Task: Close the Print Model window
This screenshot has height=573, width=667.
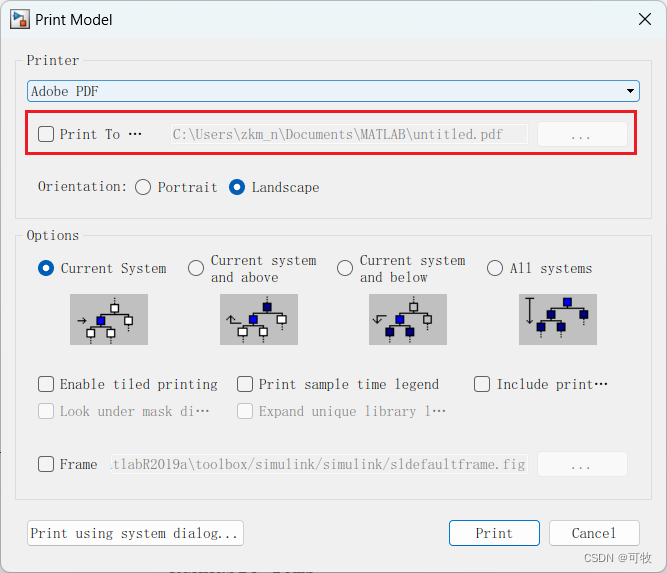Action: (x=645, y=19)
